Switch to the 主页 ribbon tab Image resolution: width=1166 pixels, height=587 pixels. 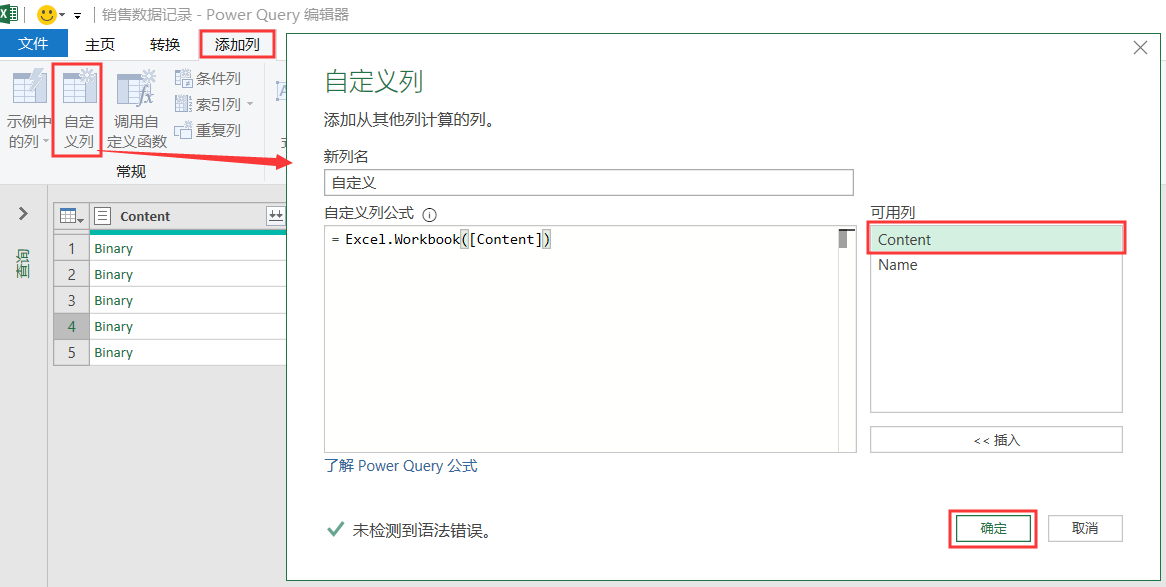coord(100,45)
